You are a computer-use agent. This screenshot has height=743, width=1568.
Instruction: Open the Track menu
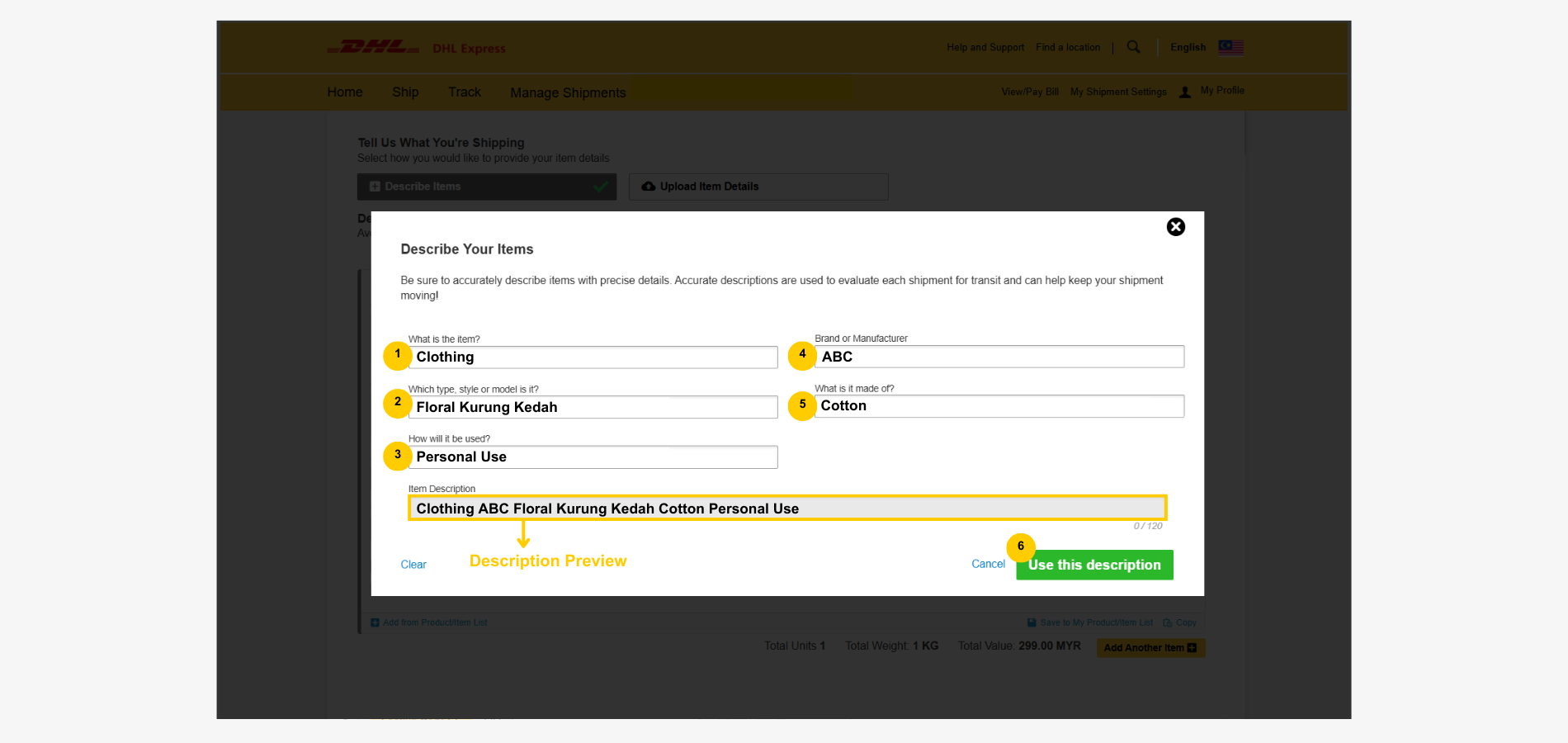(465, 92)
